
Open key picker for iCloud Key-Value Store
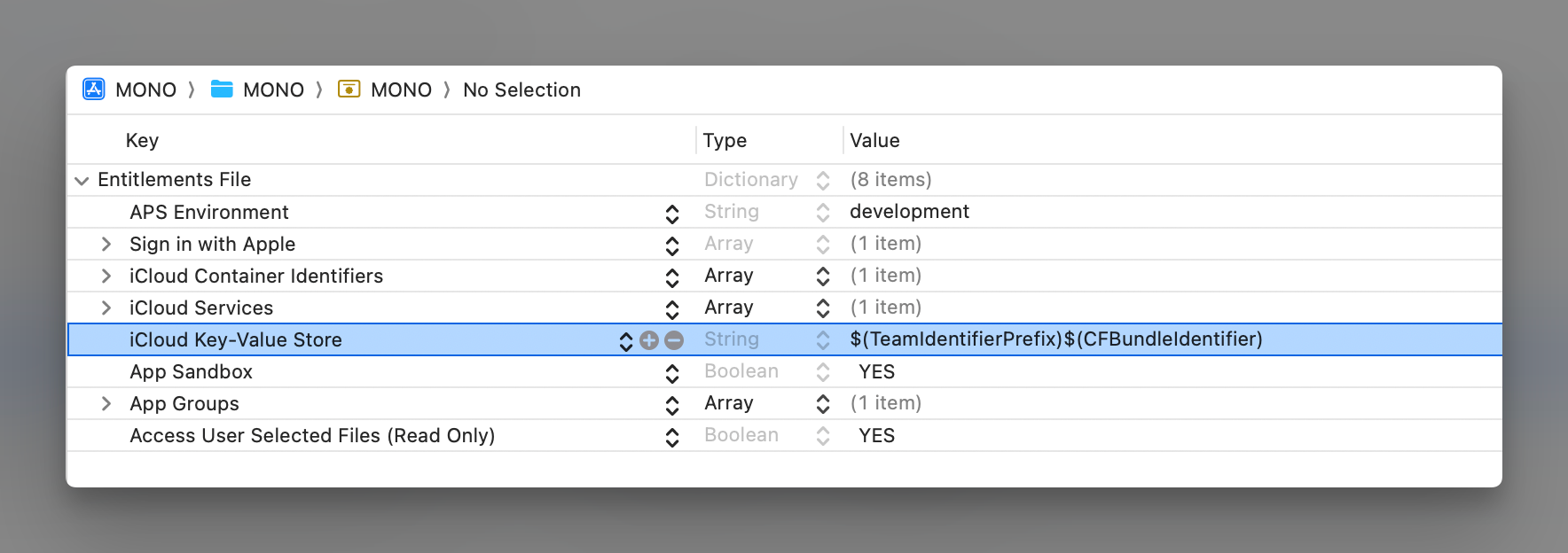[626, 341]
